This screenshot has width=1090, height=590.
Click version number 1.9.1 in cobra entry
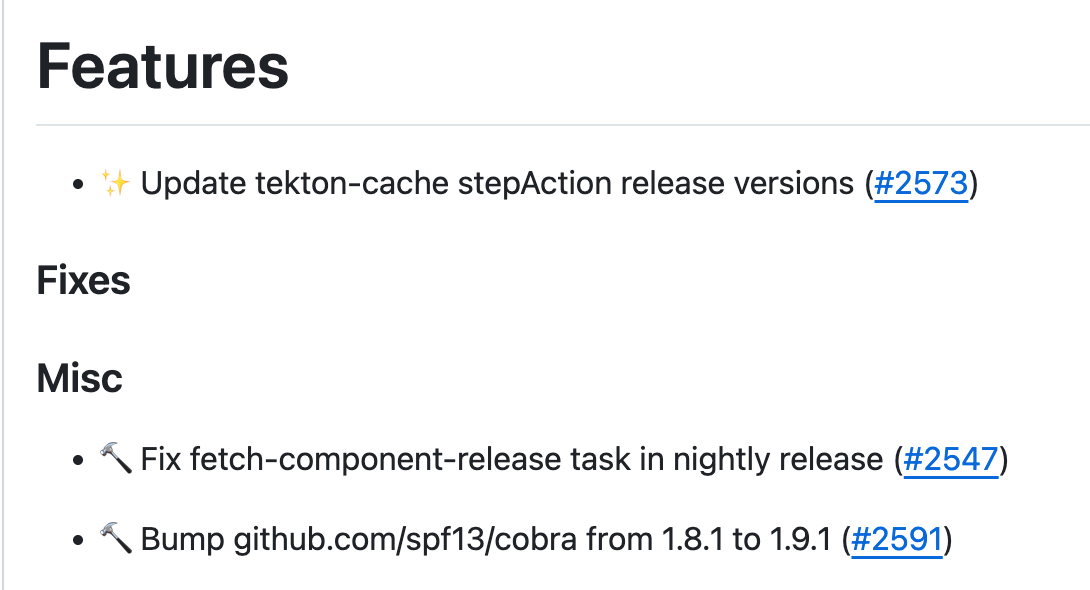tap(800, 540)
